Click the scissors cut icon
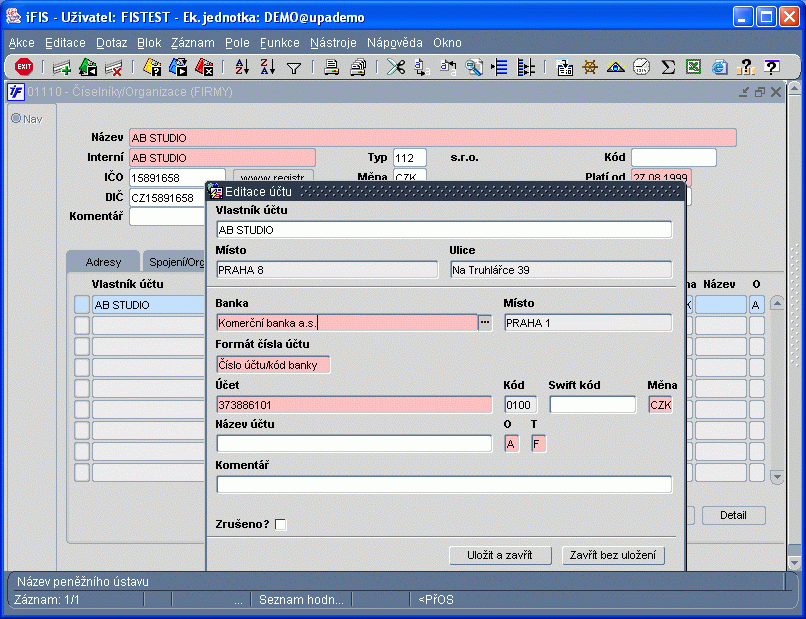 tap(396, 67)
